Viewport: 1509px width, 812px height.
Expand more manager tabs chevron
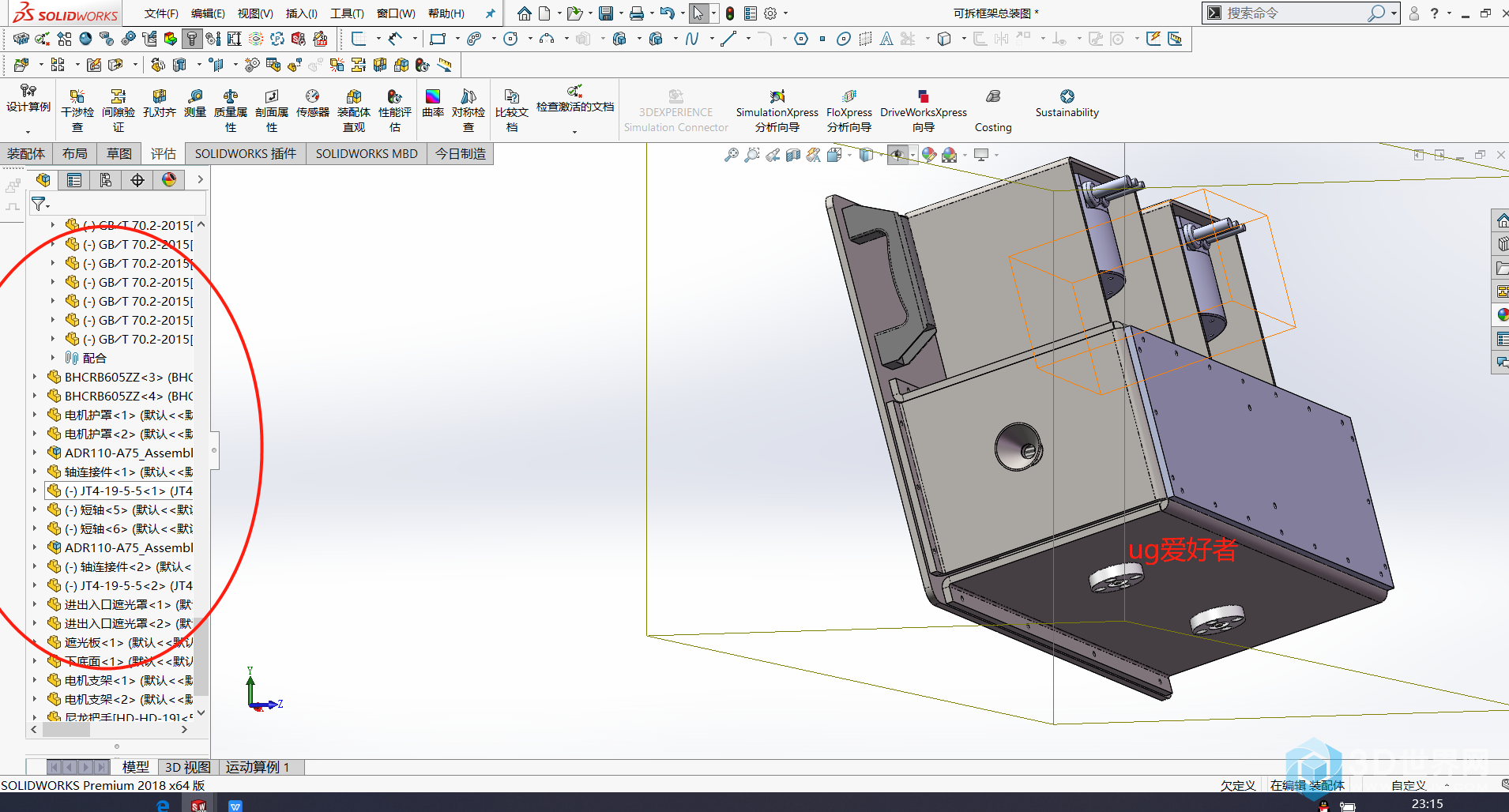click(x=200, y=180)
